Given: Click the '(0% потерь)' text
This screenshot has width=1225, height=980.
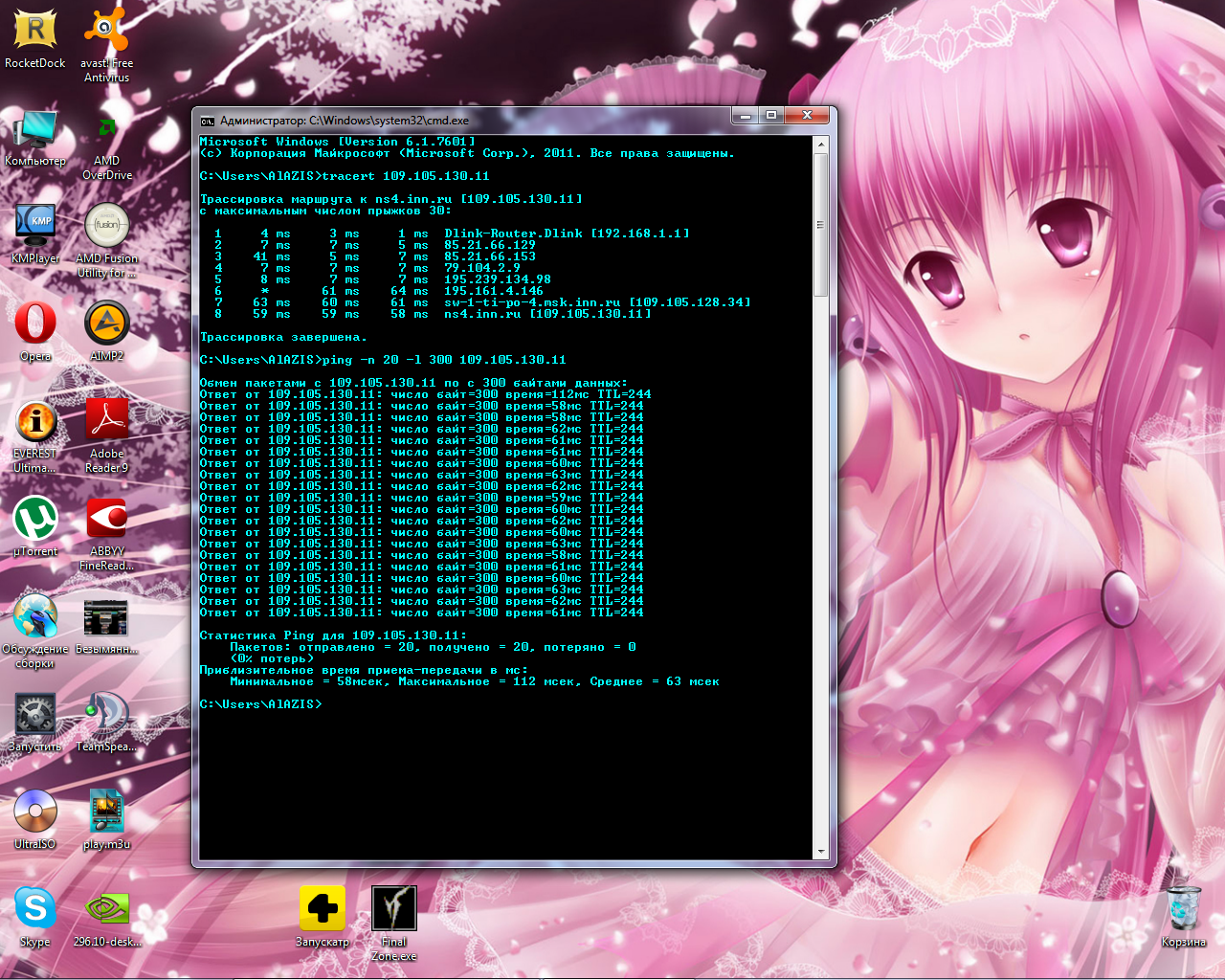Looking at the screenshot, I should coord(272,658).
